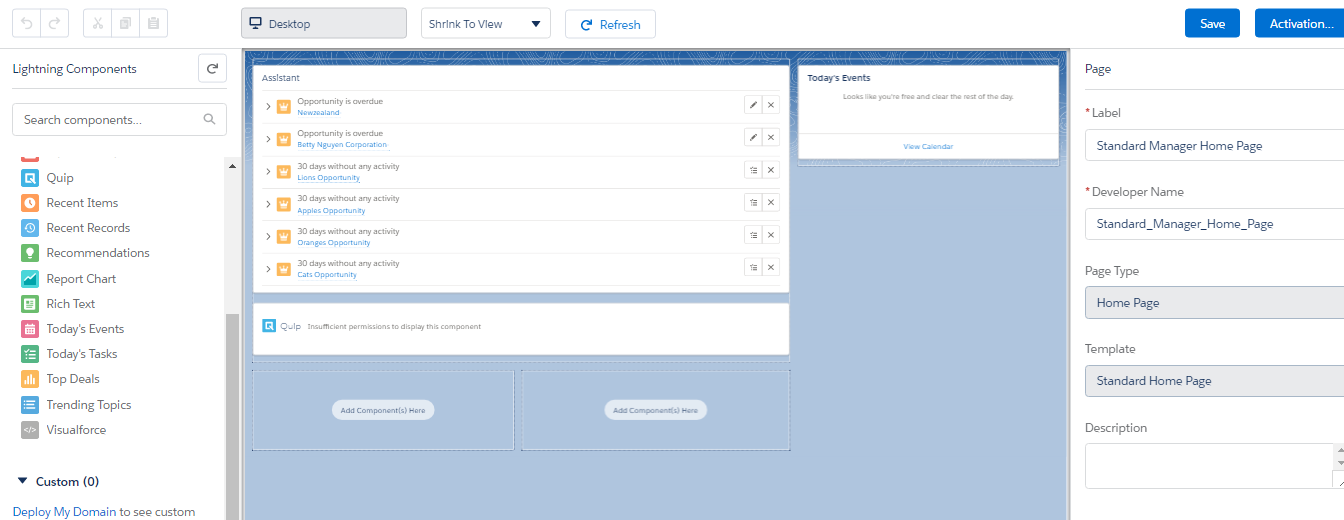This screenshot has width=1344, height=520.
Task: Select the Today's Events component icon
Action: pyautogui.click(x=30, y=329)
